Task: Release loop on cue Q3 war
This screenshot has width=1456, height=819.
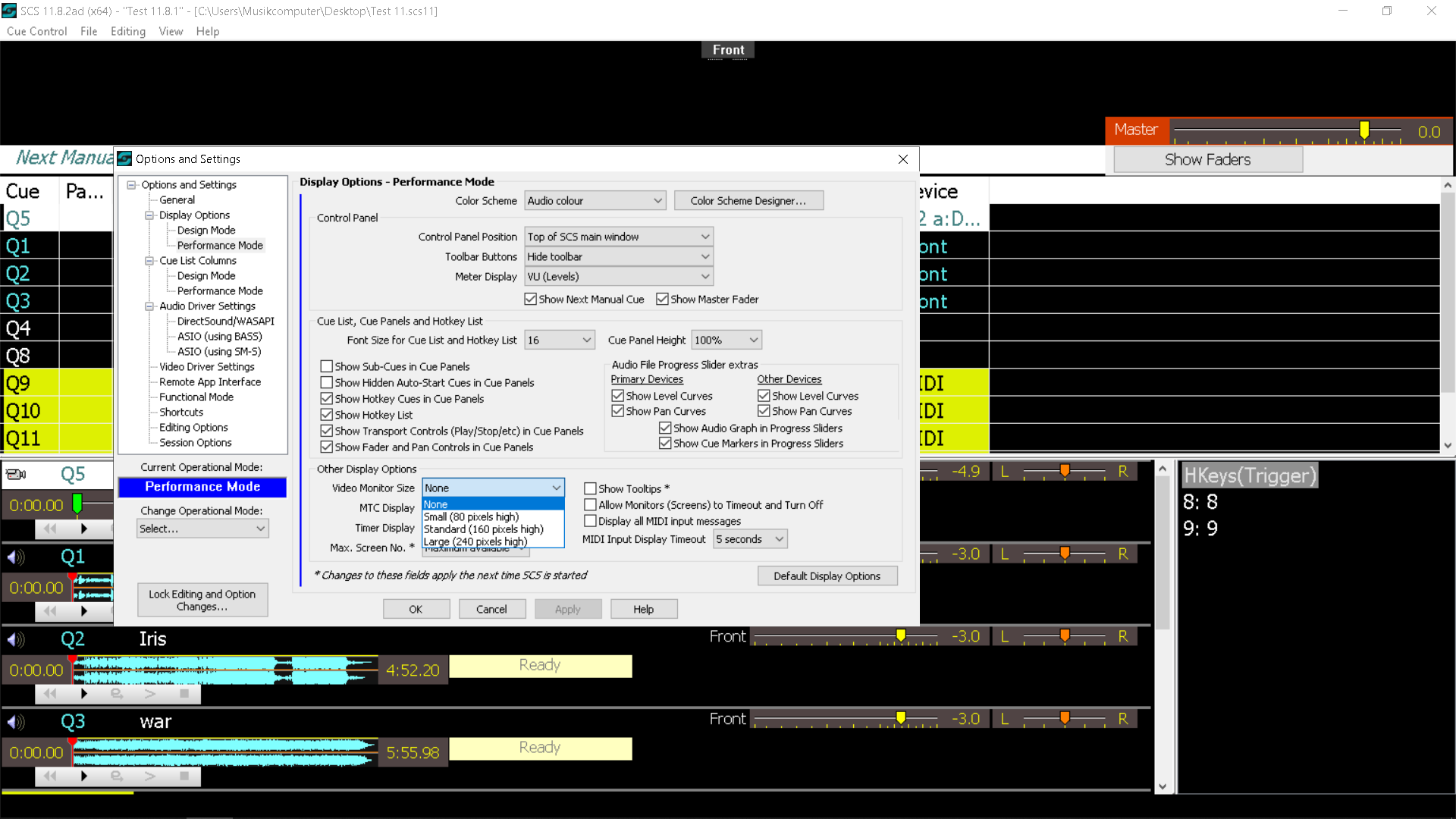Action: [117, 776]
